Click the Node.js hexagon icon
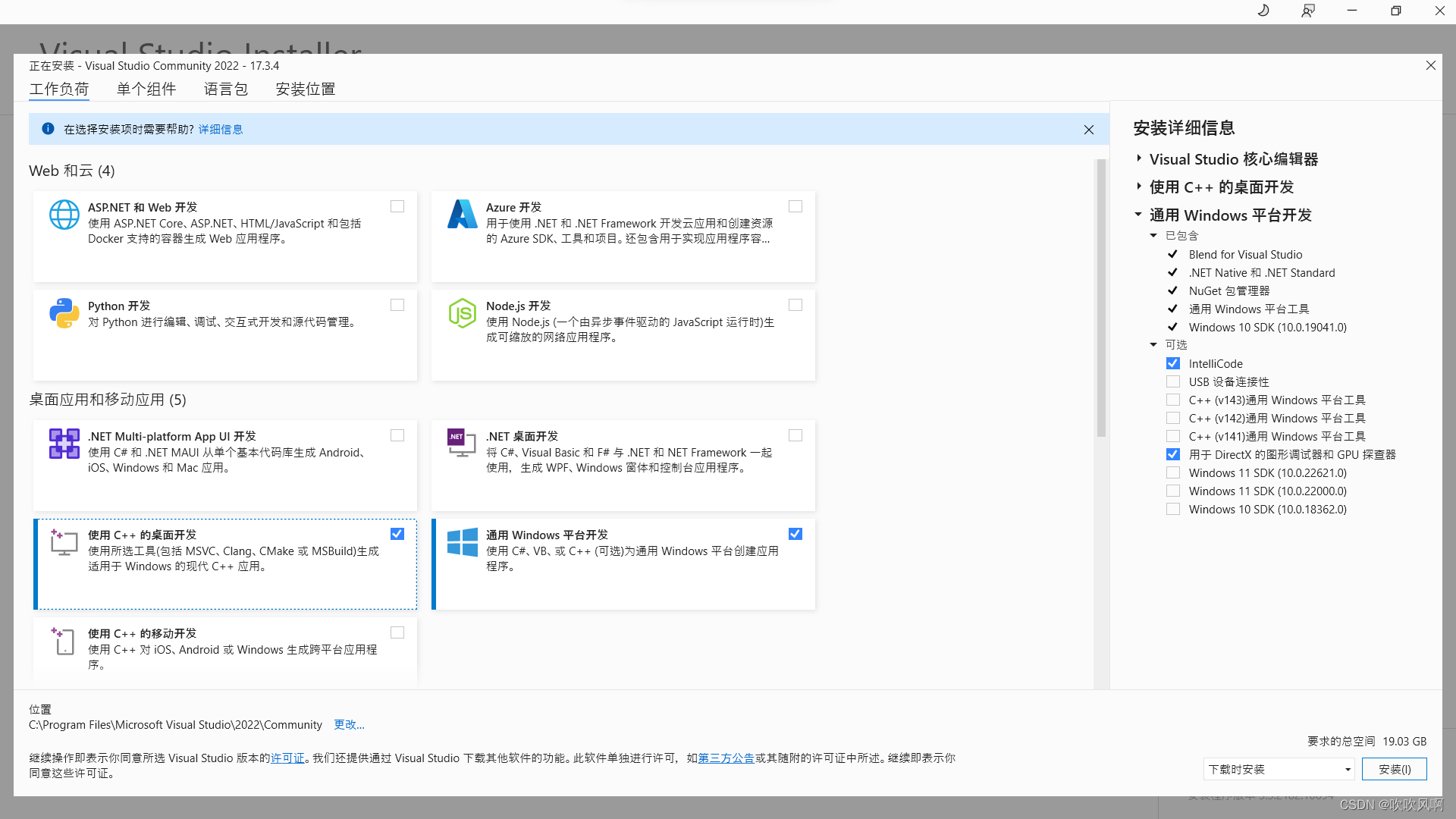Viewport: 1456px width, 819px height. pyautogui.click(x=462, y=313)
